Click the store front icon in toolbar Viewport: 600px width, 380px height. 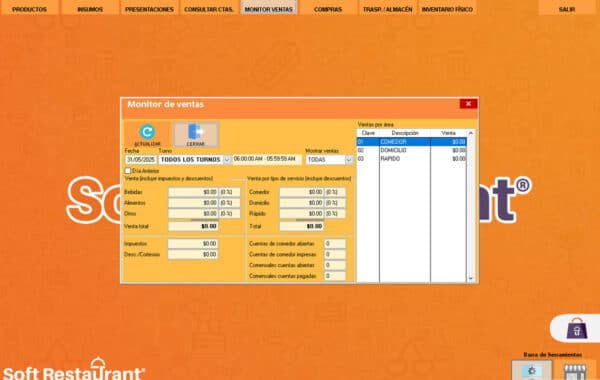tap(574, 371)
